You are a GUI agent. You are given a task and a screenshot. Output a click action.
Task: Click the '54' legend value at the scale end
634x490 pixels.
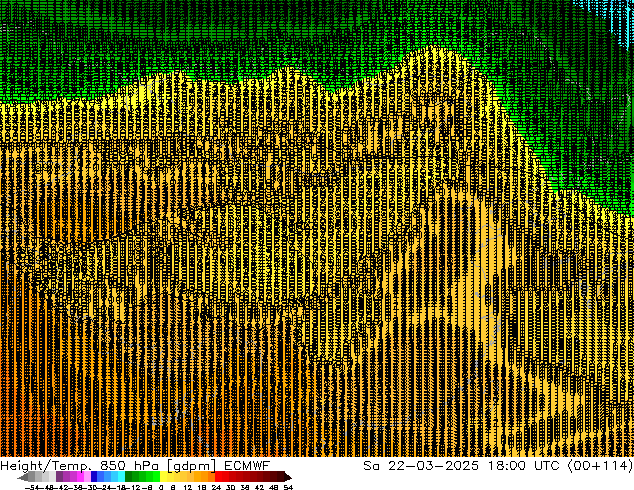coord(288,487)
